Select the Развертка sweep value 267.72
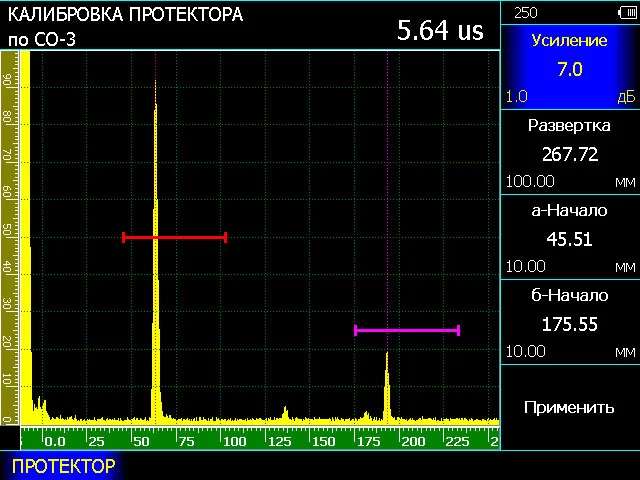This screenshot has width=640, height=480. (569, 155)
